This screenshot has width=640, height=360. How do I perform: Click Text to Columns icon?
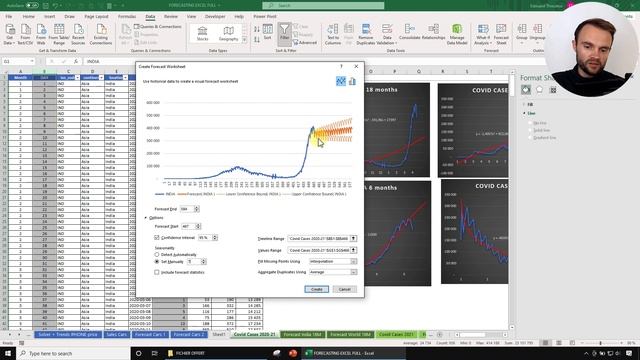(333, 34)
